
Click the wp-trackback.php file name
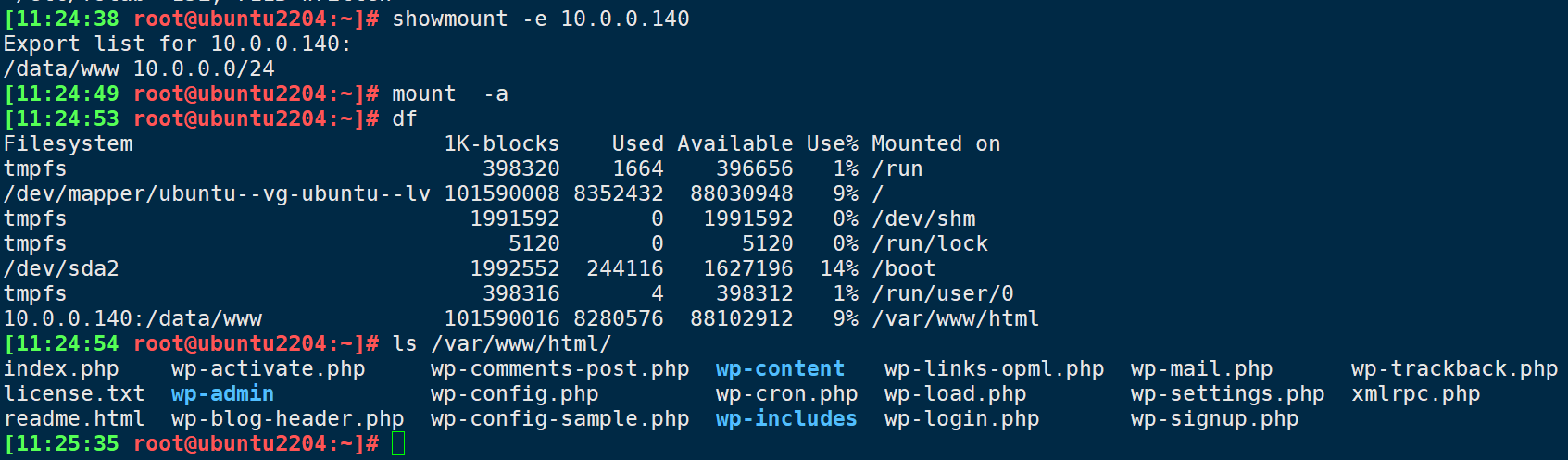click(1454, 368)
